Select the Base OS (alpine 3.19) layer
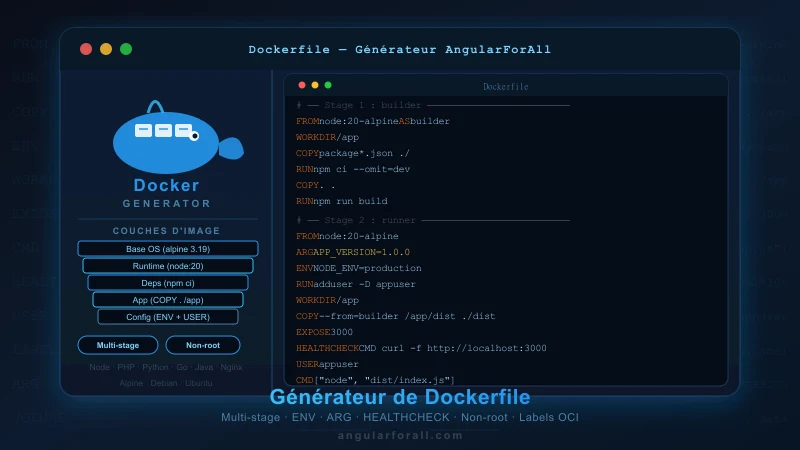 (x=168, y=248)
